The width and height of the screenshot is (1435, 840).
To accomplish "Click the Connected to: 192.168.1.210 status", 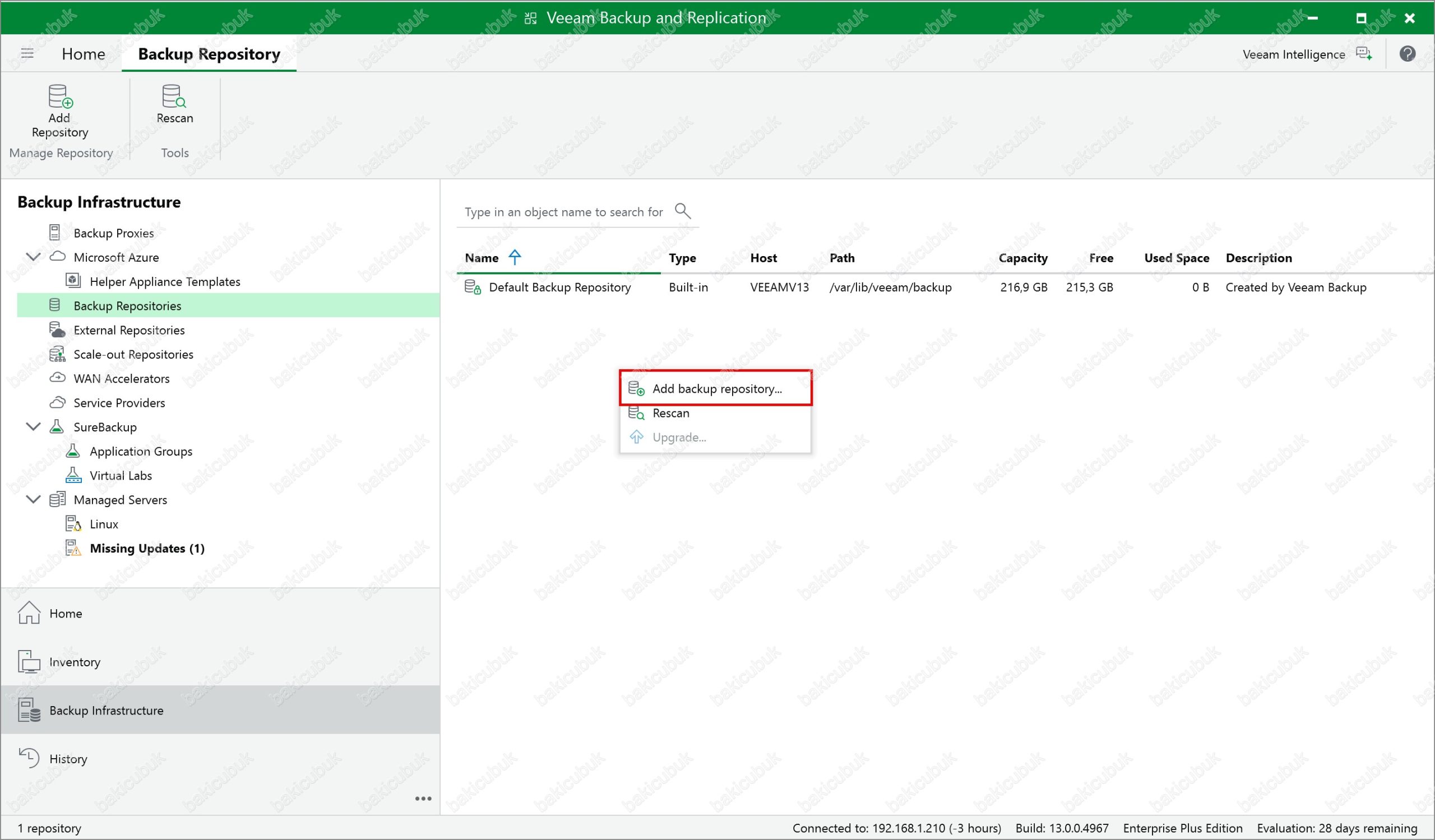I will coord(897,828).
